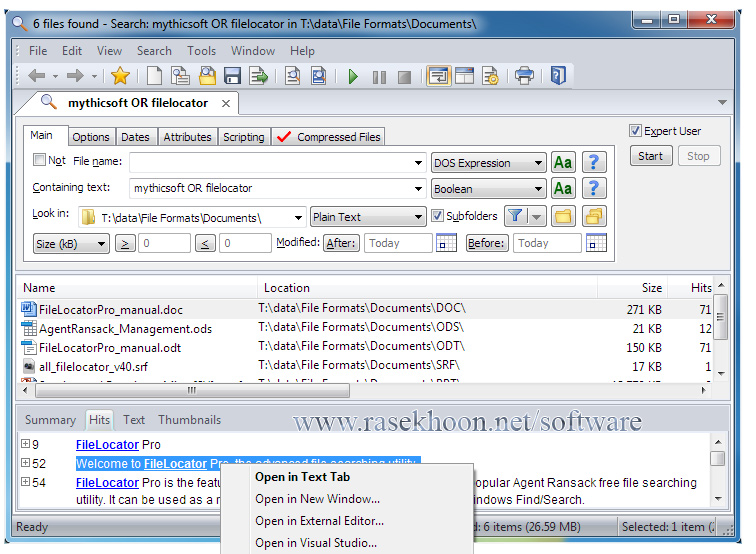Image resolution: width=756 pixels, height=554 pixels.
Task: Click the multiple folders browse icon
Action: [594, 216]
